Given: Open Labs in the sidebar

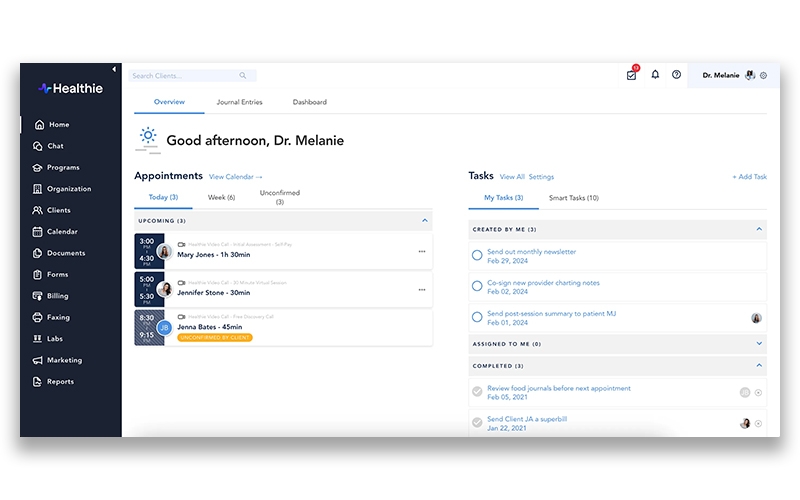Looking at the screenshot, I should pyautogui.click(x=55, y=339).
